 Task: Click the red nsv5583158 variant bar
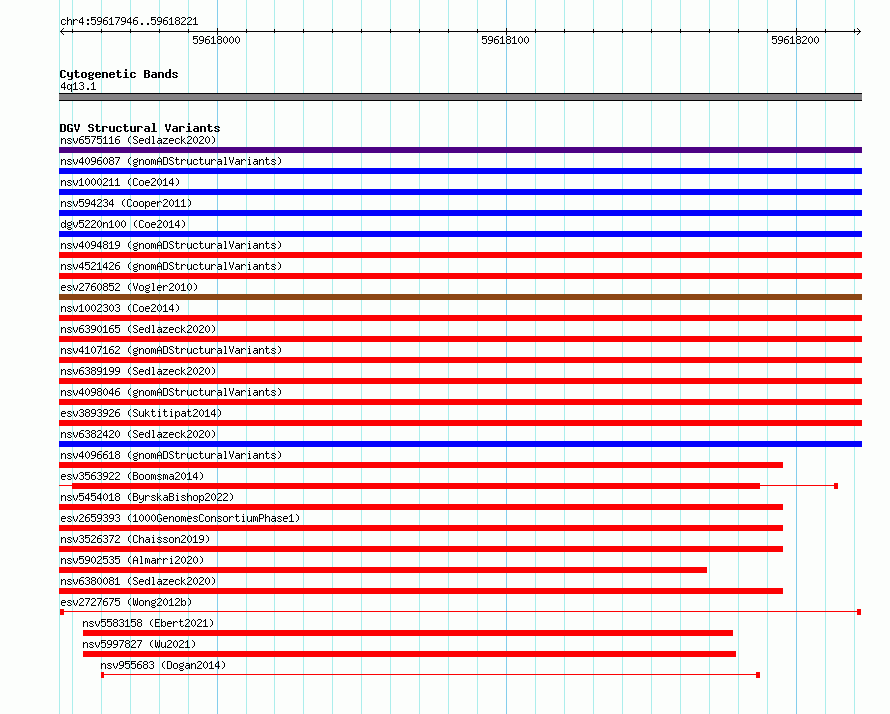pos(408,633)
